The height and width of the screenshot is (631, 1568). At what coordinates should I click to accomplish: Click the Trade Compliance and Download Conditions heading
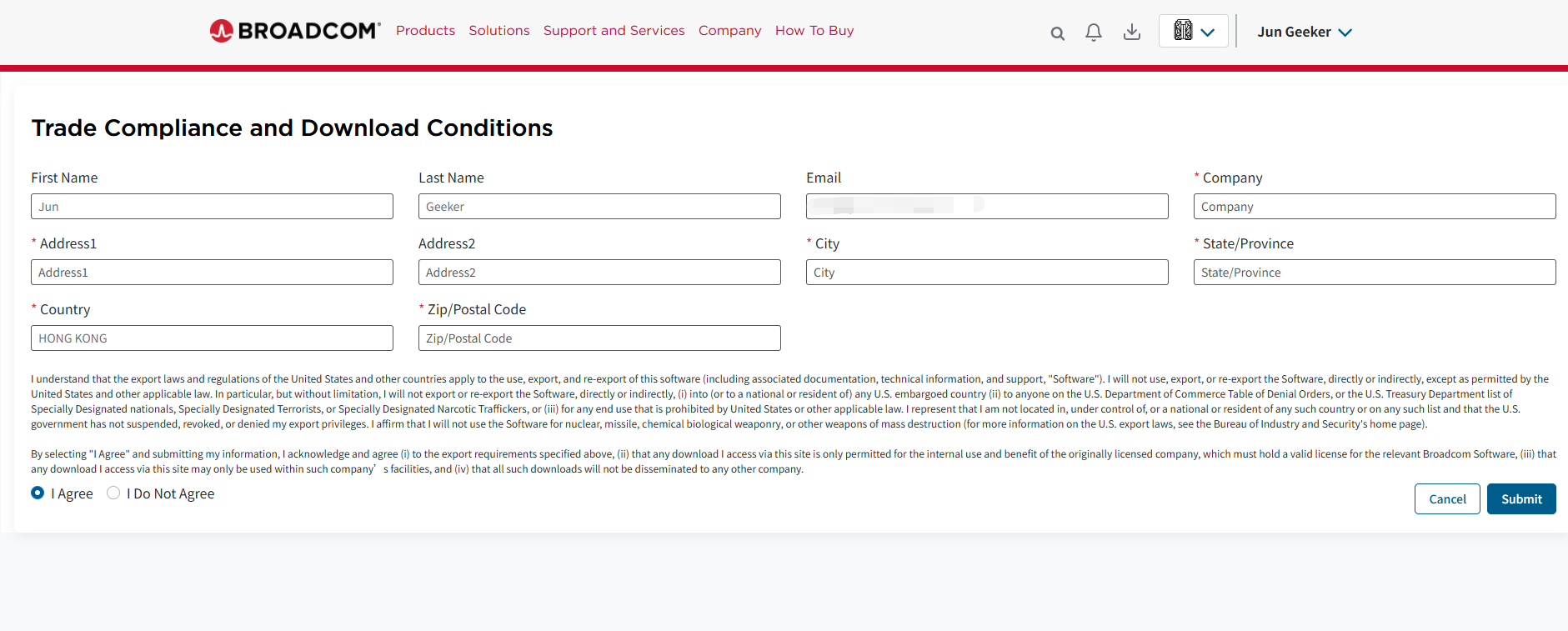pyautogui.click(x=292, y=128)
